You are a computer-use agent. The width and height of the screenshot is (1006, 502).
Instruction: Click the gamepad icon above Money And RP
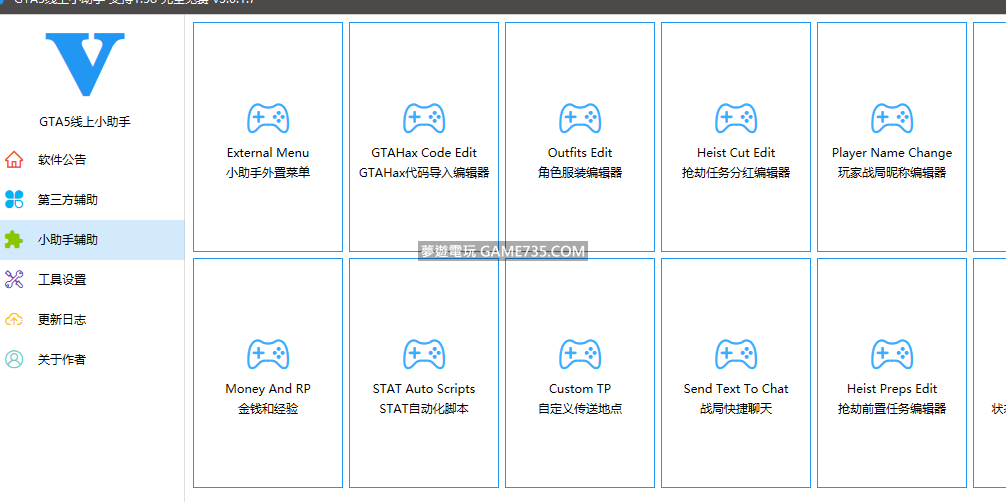(268, 354)
